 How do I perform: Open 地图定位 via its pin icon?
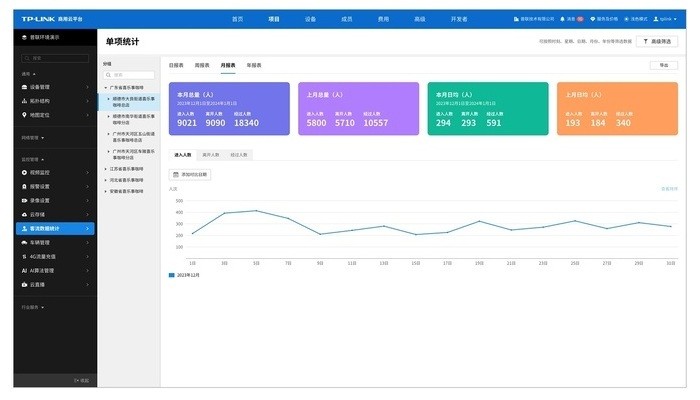[x=23, y=115]
